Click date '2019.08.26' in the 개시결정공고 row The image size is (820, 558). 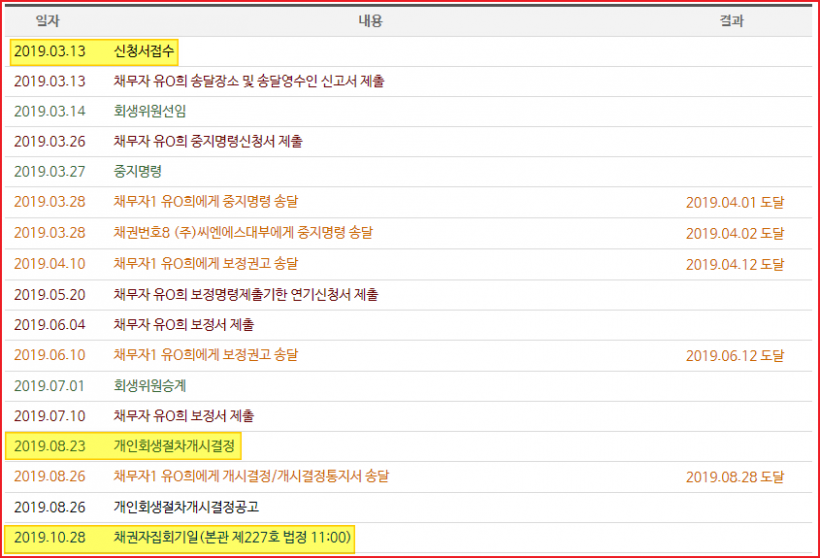(50, 507)
